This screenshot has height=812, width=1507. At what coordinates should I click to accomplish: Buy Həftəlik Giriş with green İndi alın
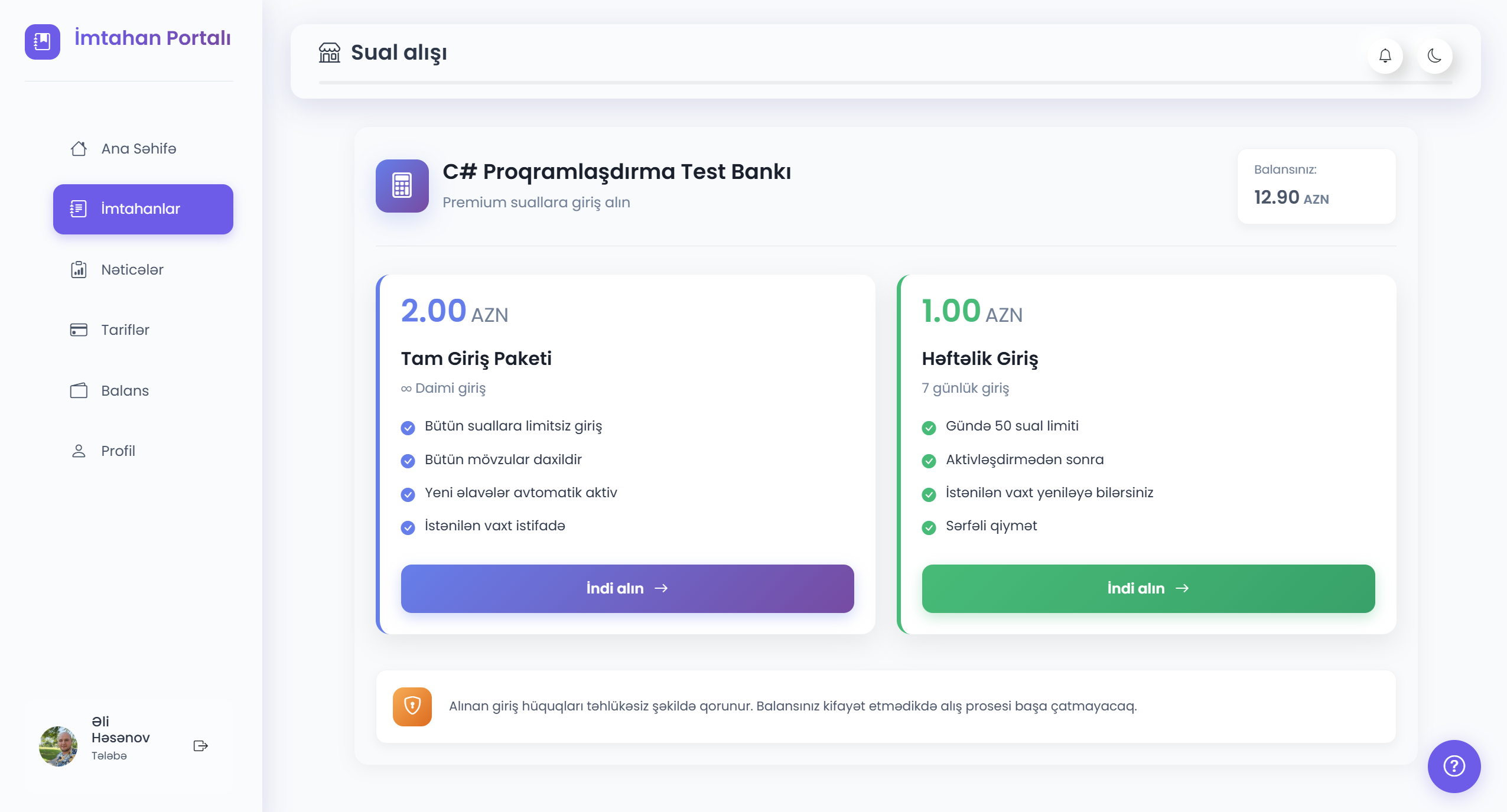[1148, 588]
